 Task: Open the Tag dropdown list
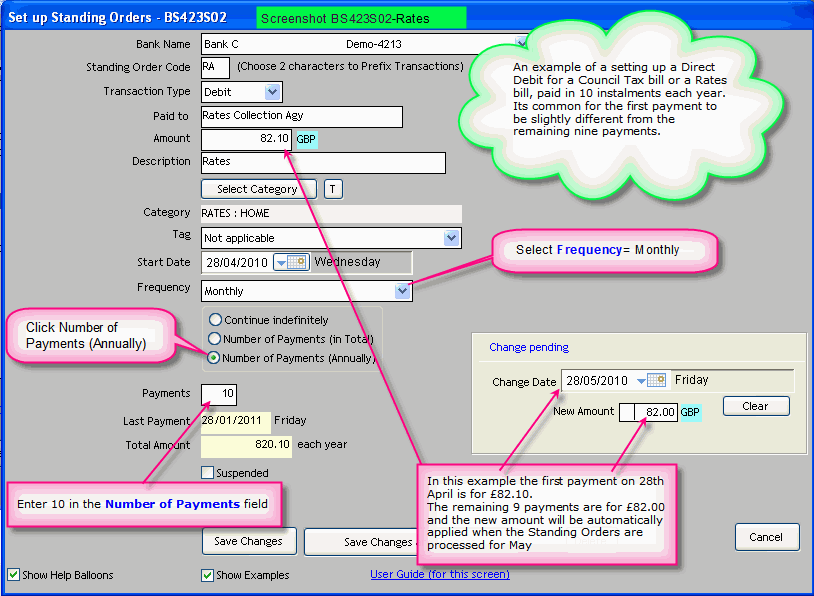(451, 238)
